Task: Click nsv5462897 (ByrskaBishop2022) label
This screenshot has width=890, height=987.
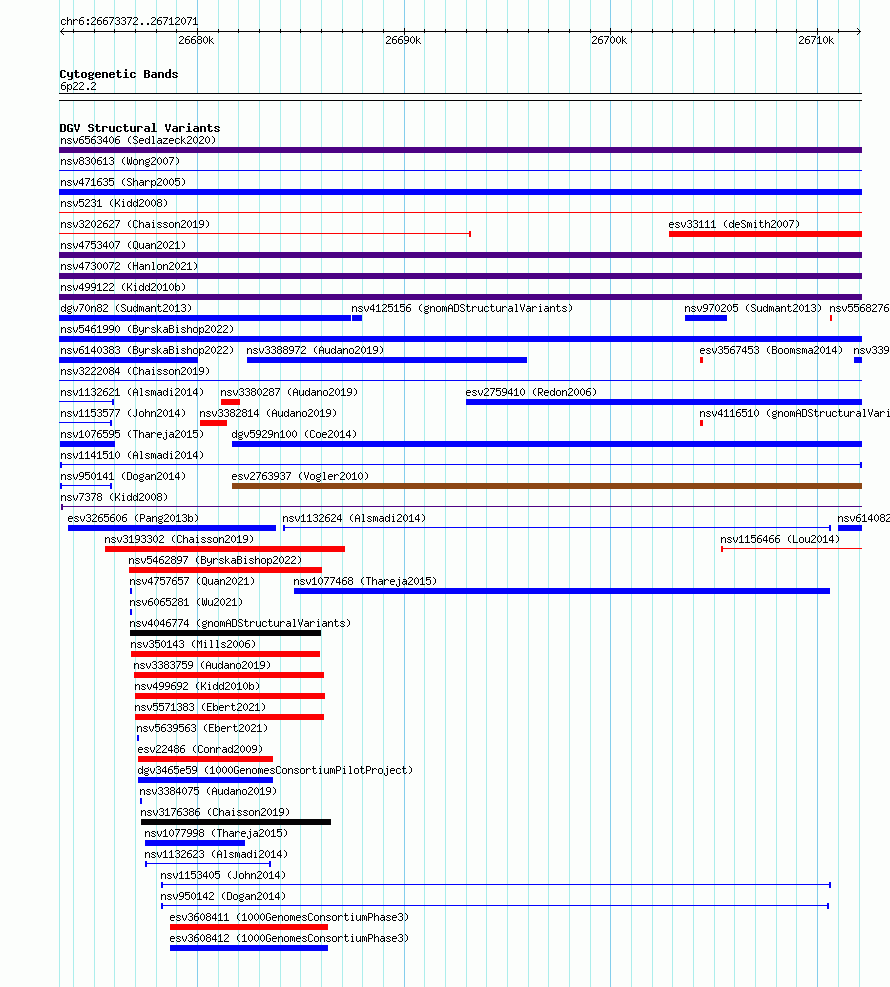Action: click(215, 560)
